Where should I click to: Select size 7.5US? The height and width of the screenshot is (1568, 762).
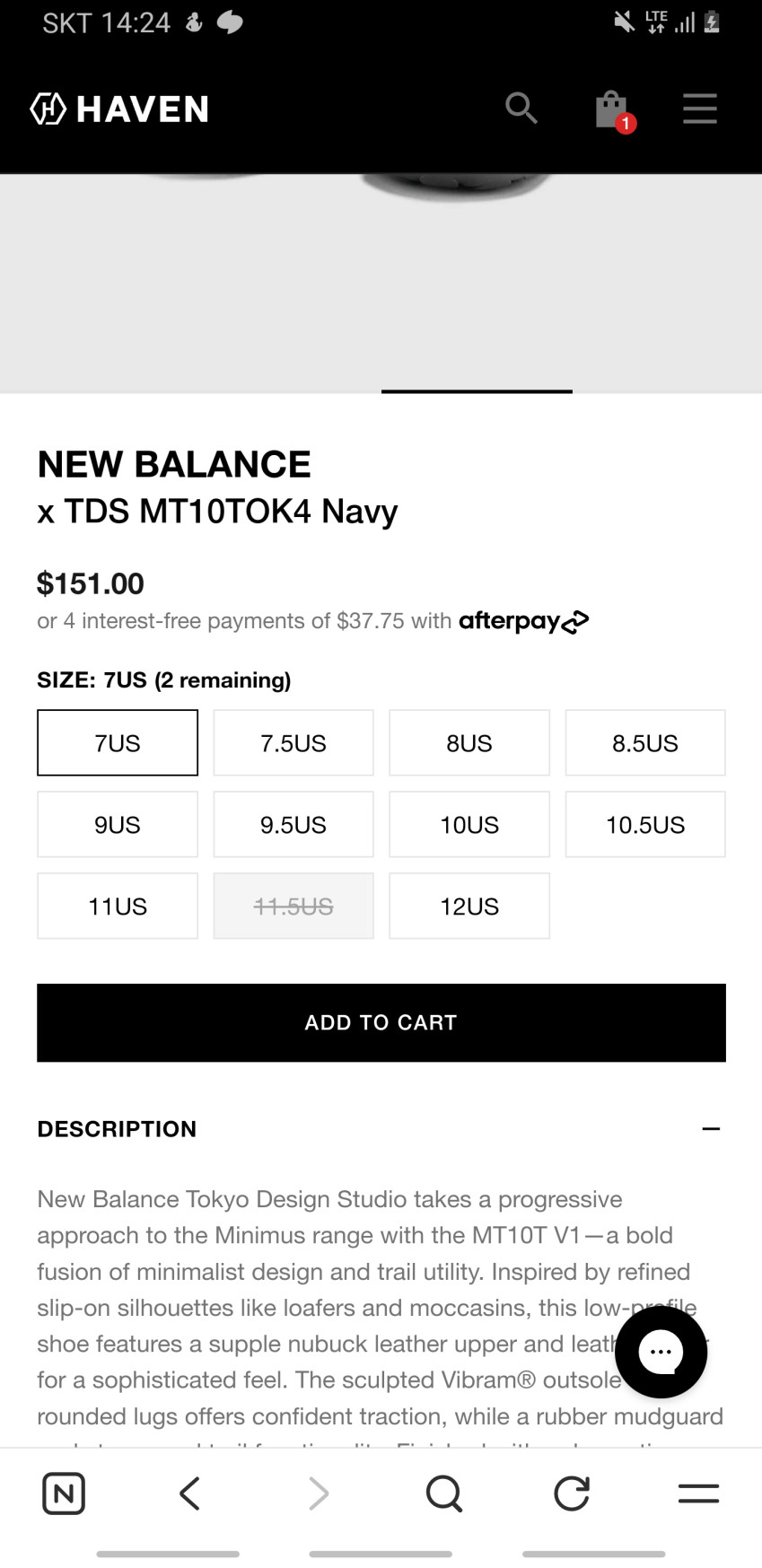click(x=293, y=743)
